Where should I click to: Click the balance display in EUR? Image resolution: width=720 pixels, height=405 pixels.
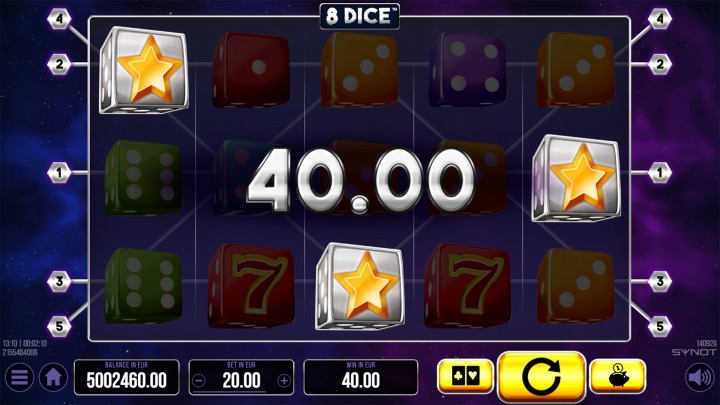point(127,377)
